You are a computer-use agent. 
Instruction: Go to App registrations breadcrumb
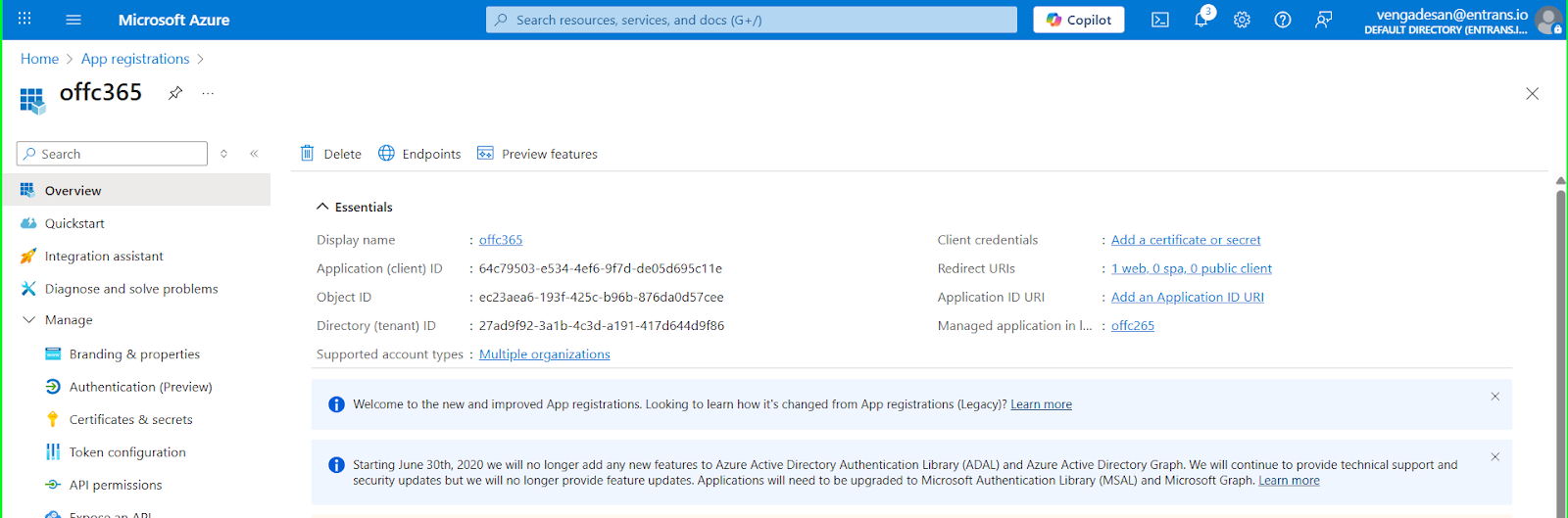tap(135, 59)
